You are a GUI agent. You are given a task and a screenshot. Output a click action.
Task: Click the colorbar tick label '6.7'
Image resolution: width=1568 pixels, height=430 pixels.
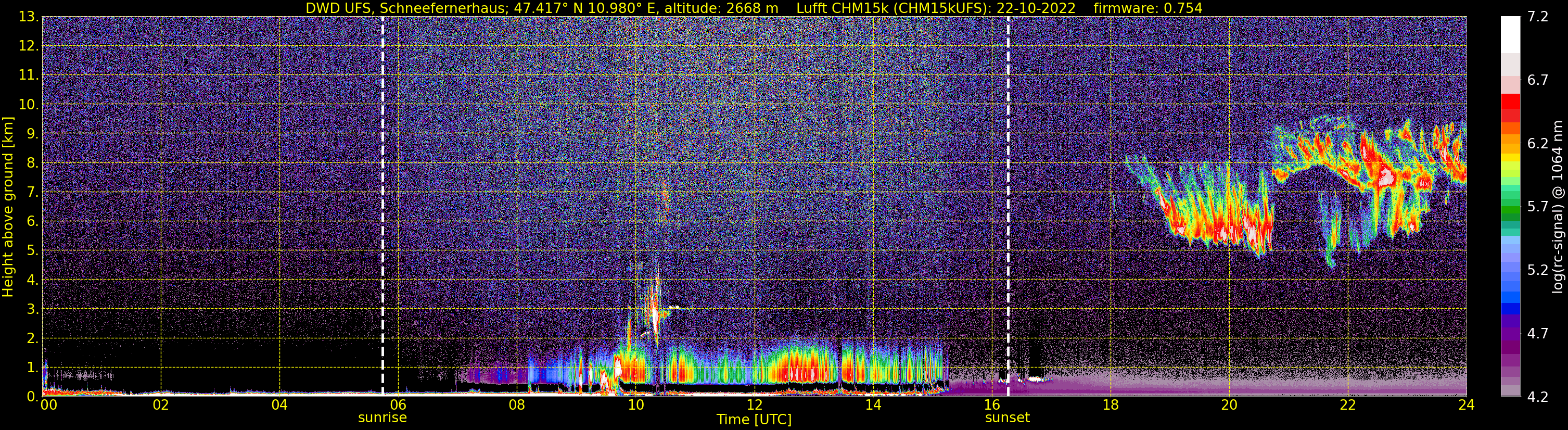[x=1538, y=80]
